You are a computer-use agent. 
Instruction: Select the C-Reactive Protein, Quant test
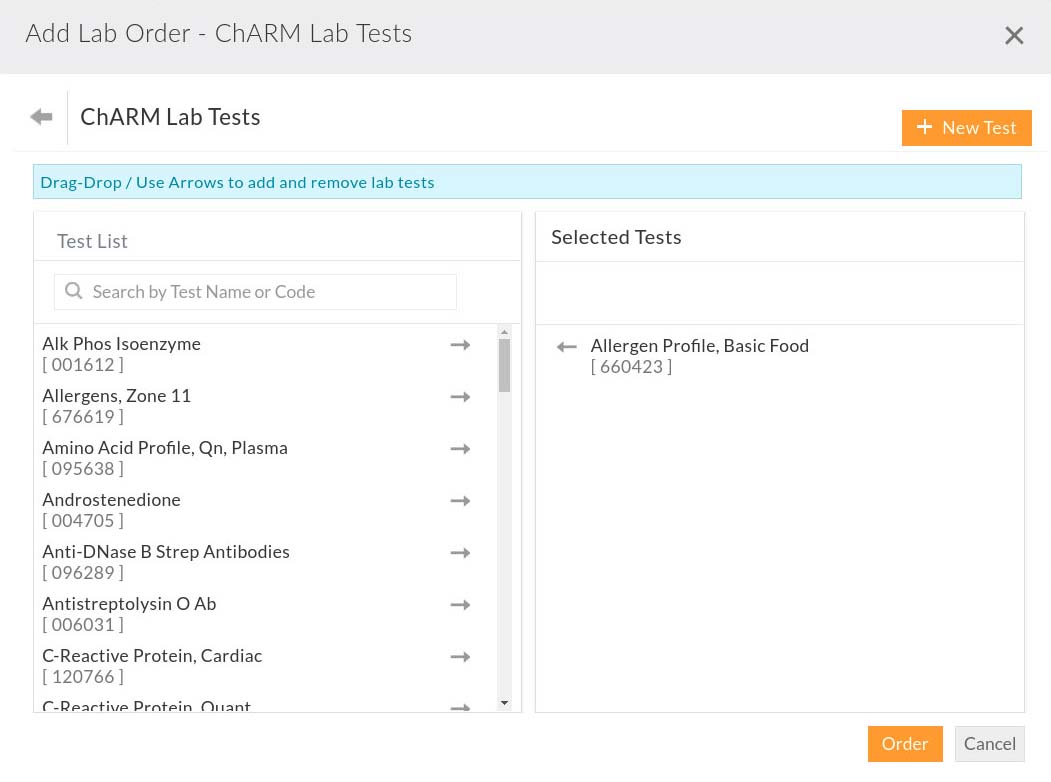tap(146, 707)
